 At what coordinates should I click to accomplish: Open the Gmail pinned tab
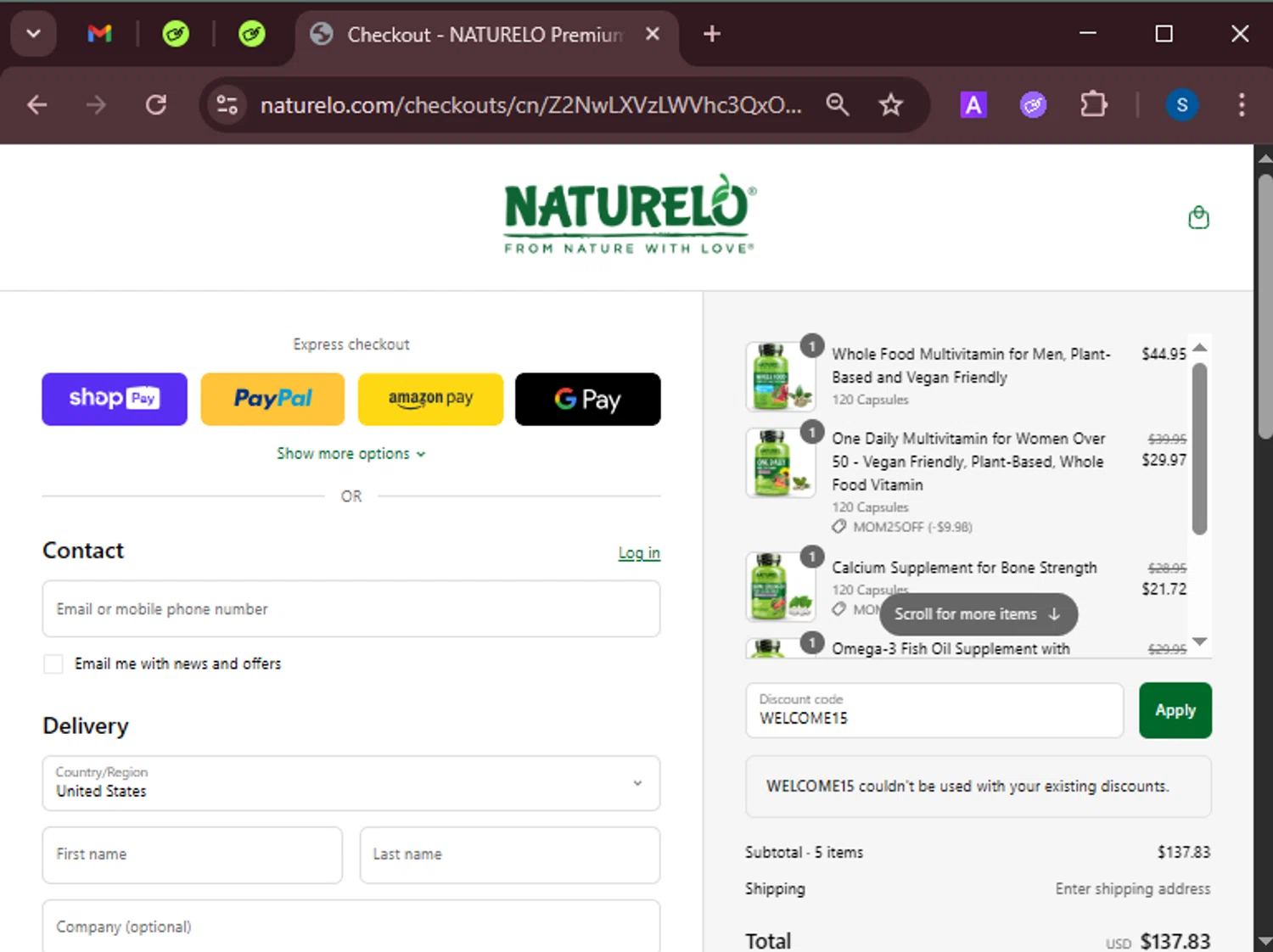100,34
